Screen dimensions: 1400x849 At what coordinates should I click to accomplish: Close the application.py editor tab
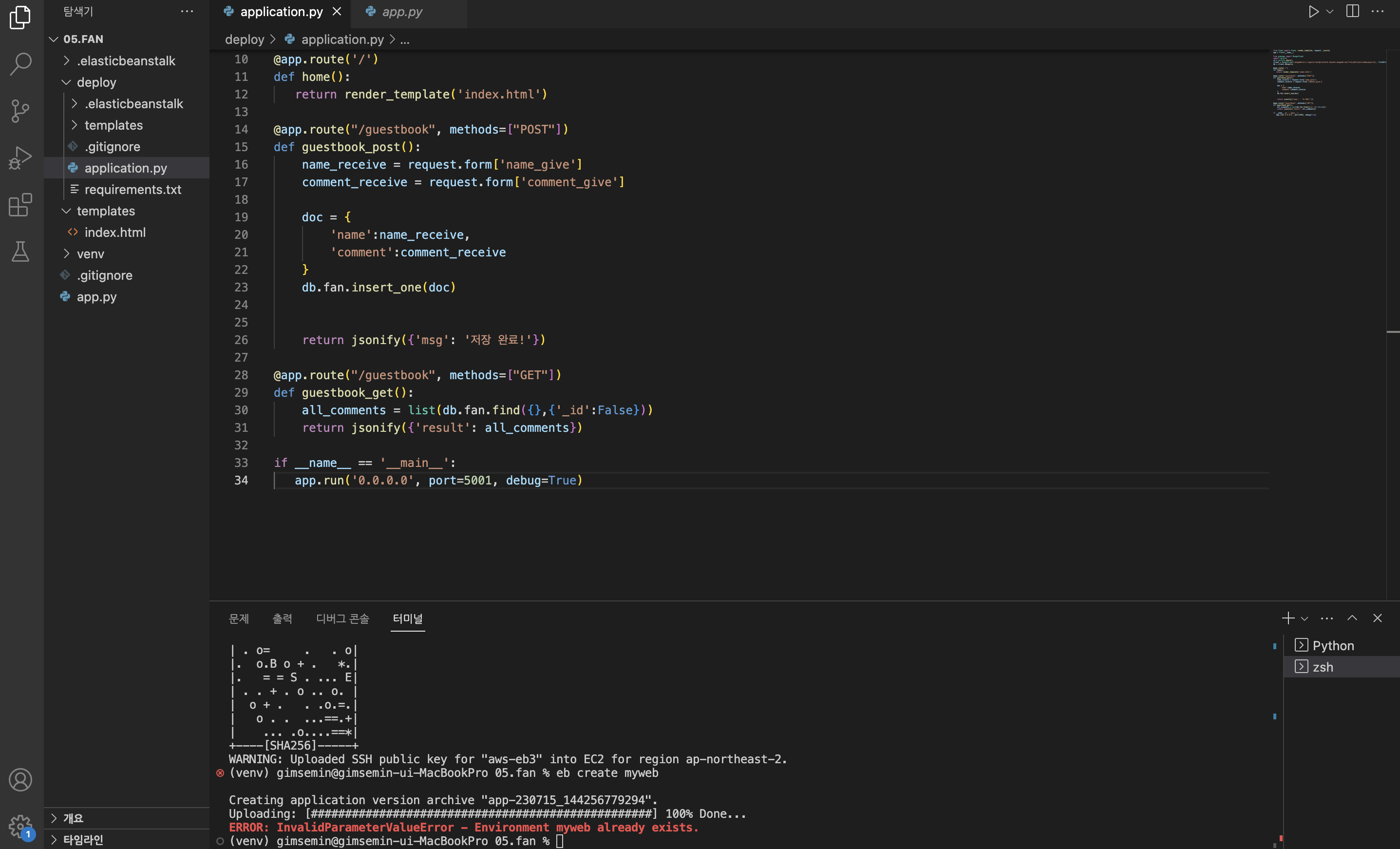(x=337, y=11)
